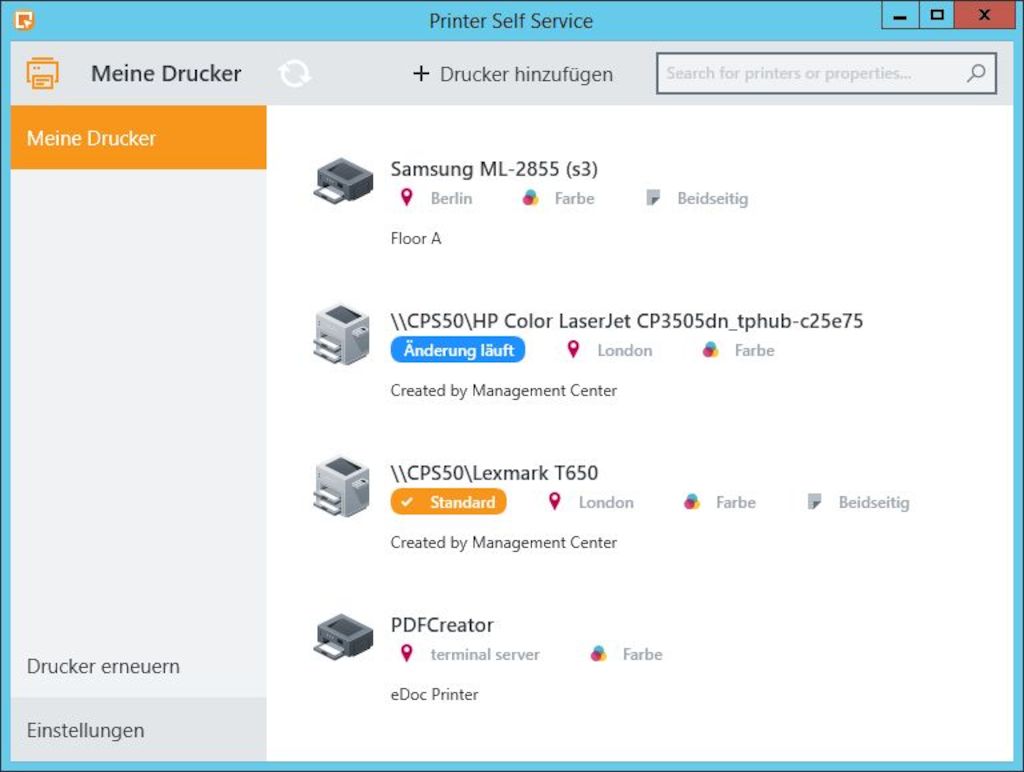
Task: Minimize the Printer Self Service window
Action: [900, 15]
